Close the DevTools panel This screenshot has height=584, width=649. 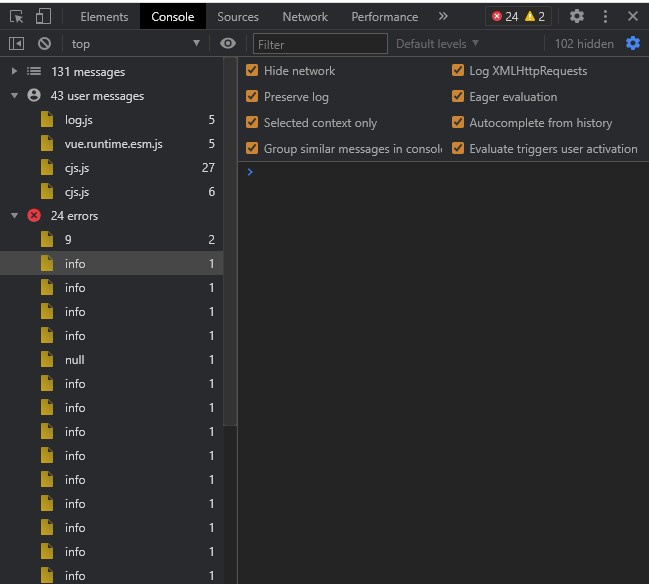[x=632, y=17]
